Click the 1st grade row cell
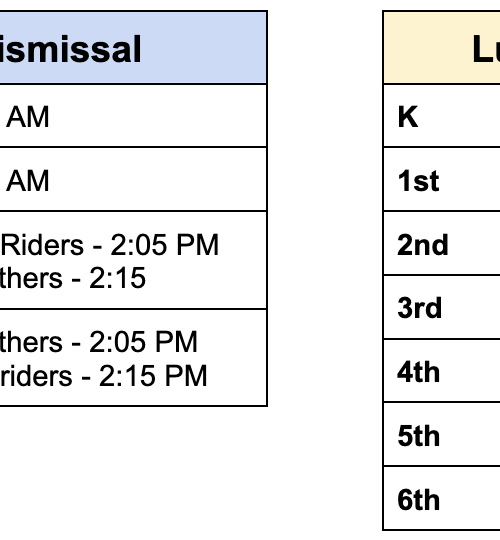Viewport: 500px width, 540px height. click(442, 179)
